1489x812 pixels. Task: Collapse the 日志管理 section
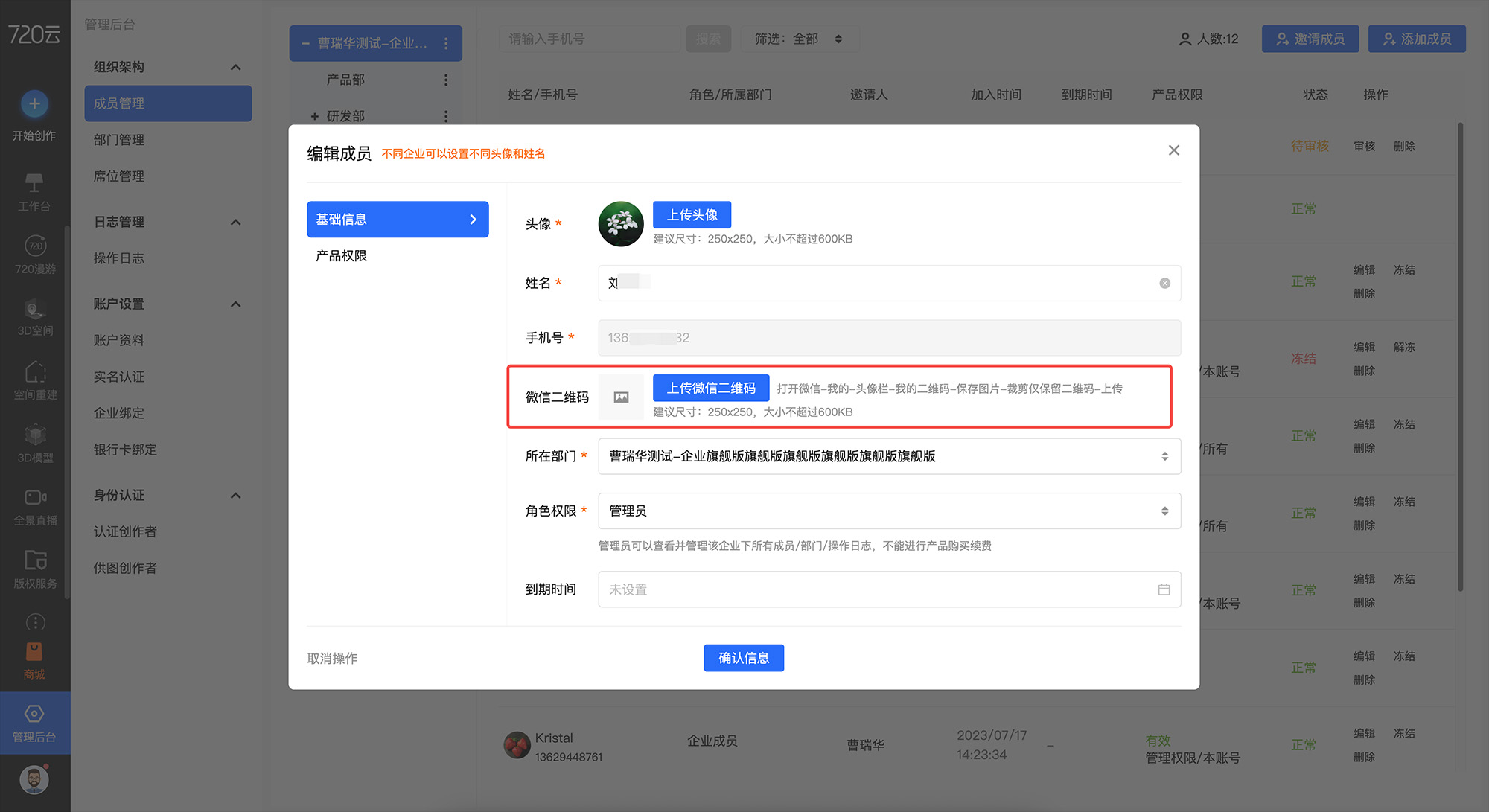pos(235,222)
